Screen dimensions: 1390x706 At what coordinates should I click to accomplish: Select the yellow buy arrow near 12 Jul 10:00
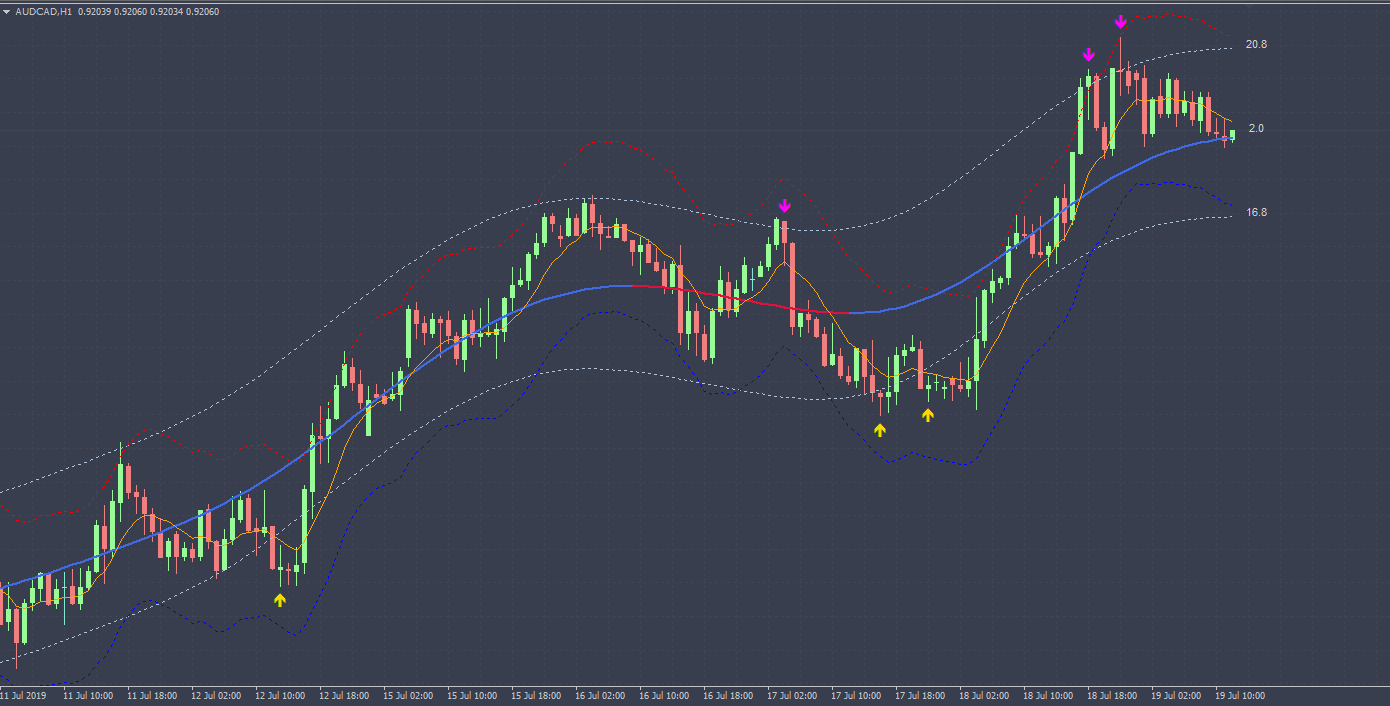click(x=280, y=599)
